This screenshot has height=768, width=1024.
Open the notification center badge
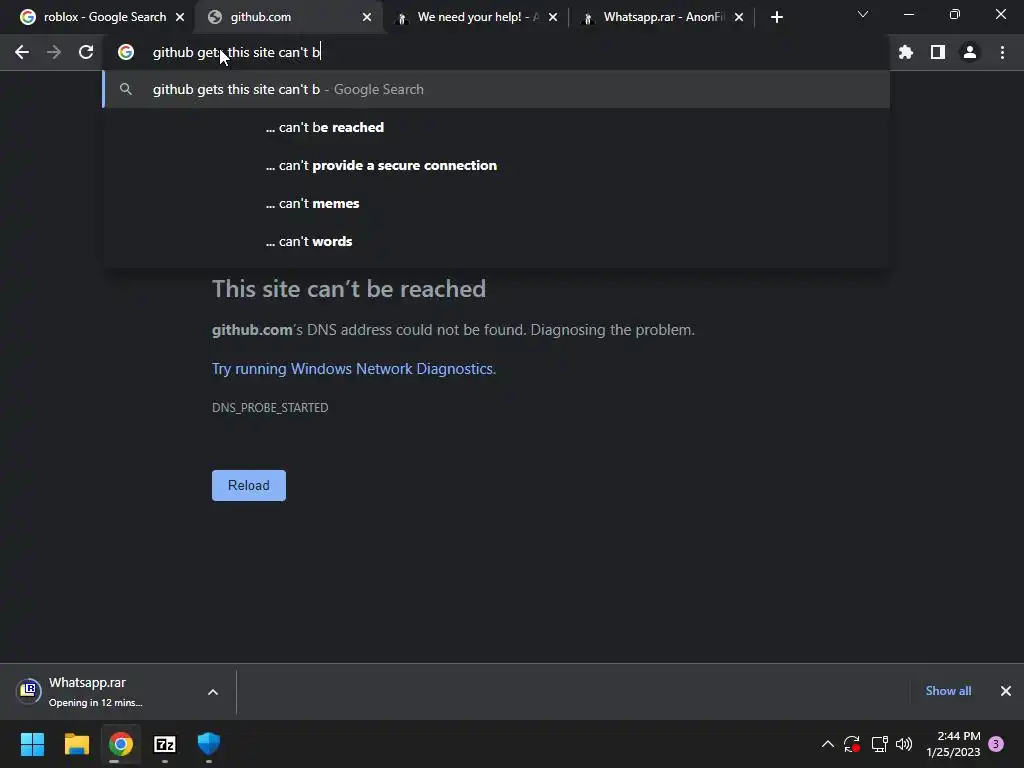[x=996, y=744]
